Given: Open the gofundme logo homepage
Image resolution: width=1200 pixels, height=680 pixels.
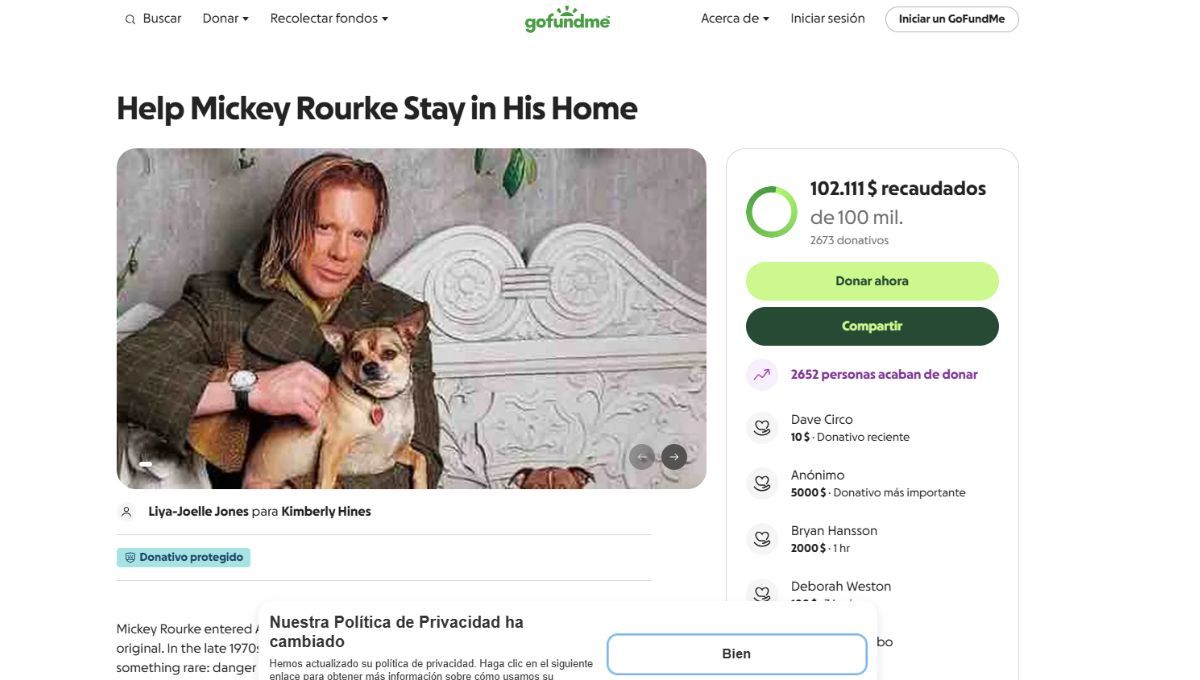Looking at the screenshot, I should [x=566, y=18].
